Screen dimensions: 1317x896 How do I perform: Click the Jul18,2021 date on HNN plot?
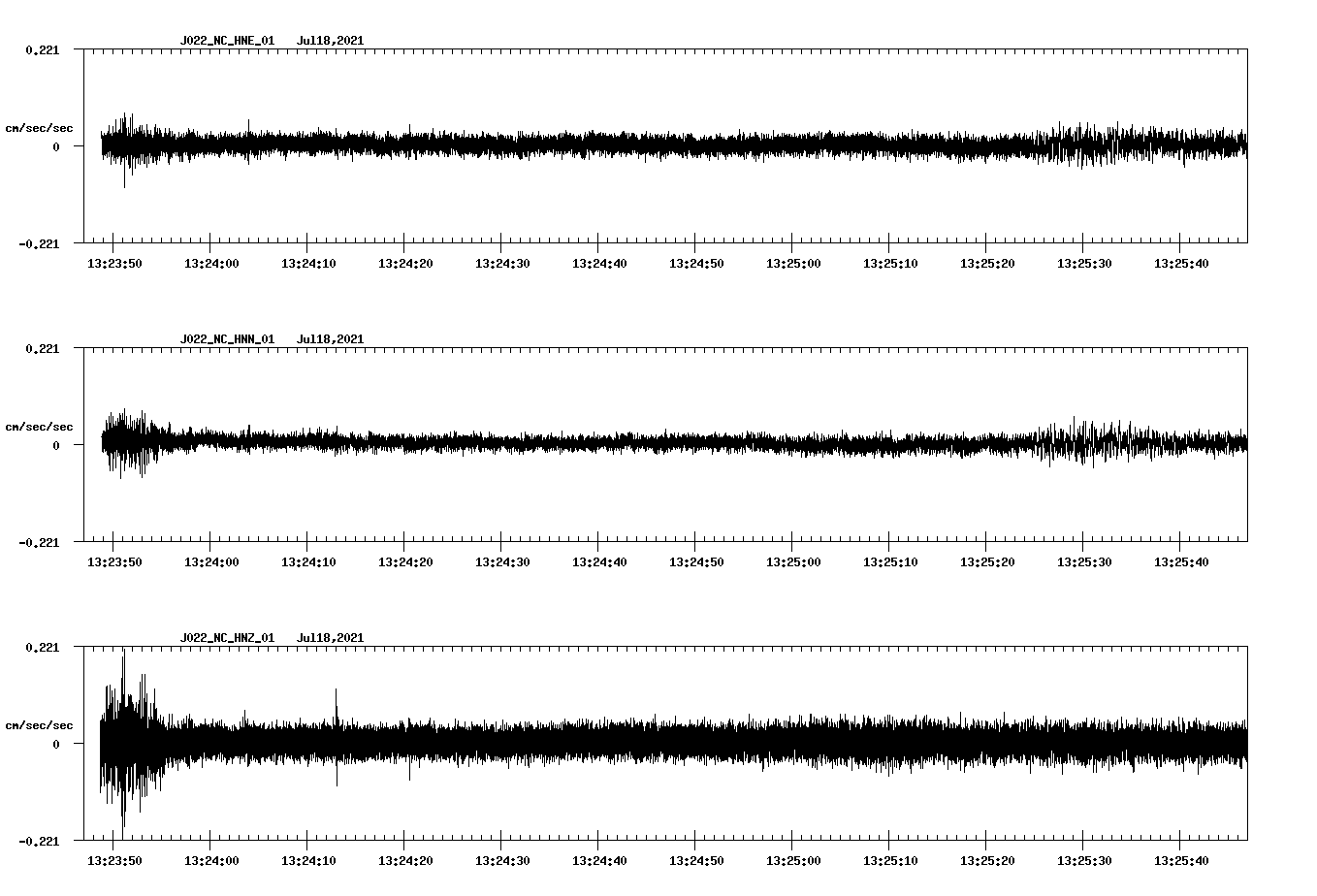coord(330,339)
